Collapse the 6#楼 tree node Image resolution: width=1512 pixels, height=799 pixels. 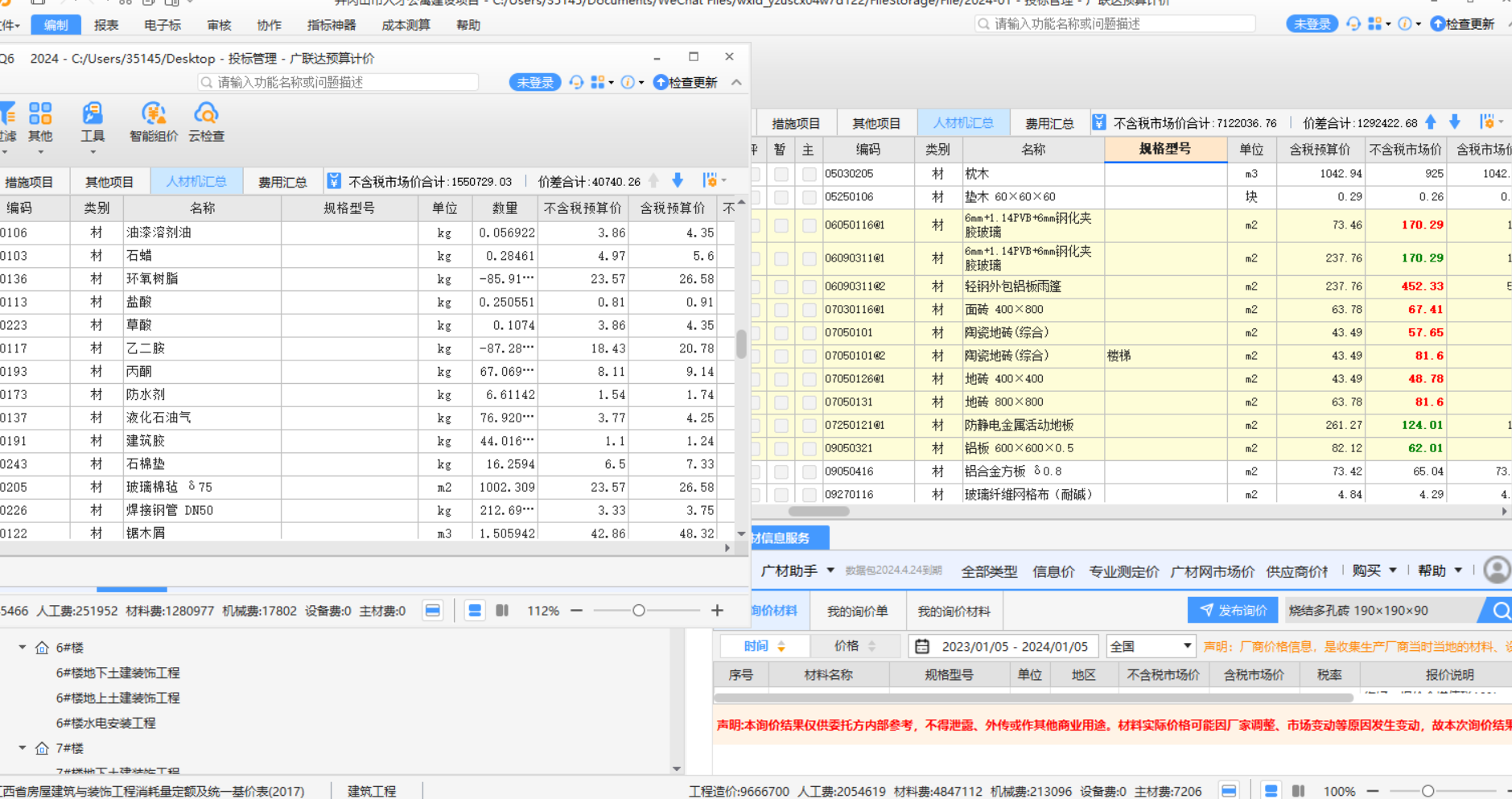(x=23, y=647)
